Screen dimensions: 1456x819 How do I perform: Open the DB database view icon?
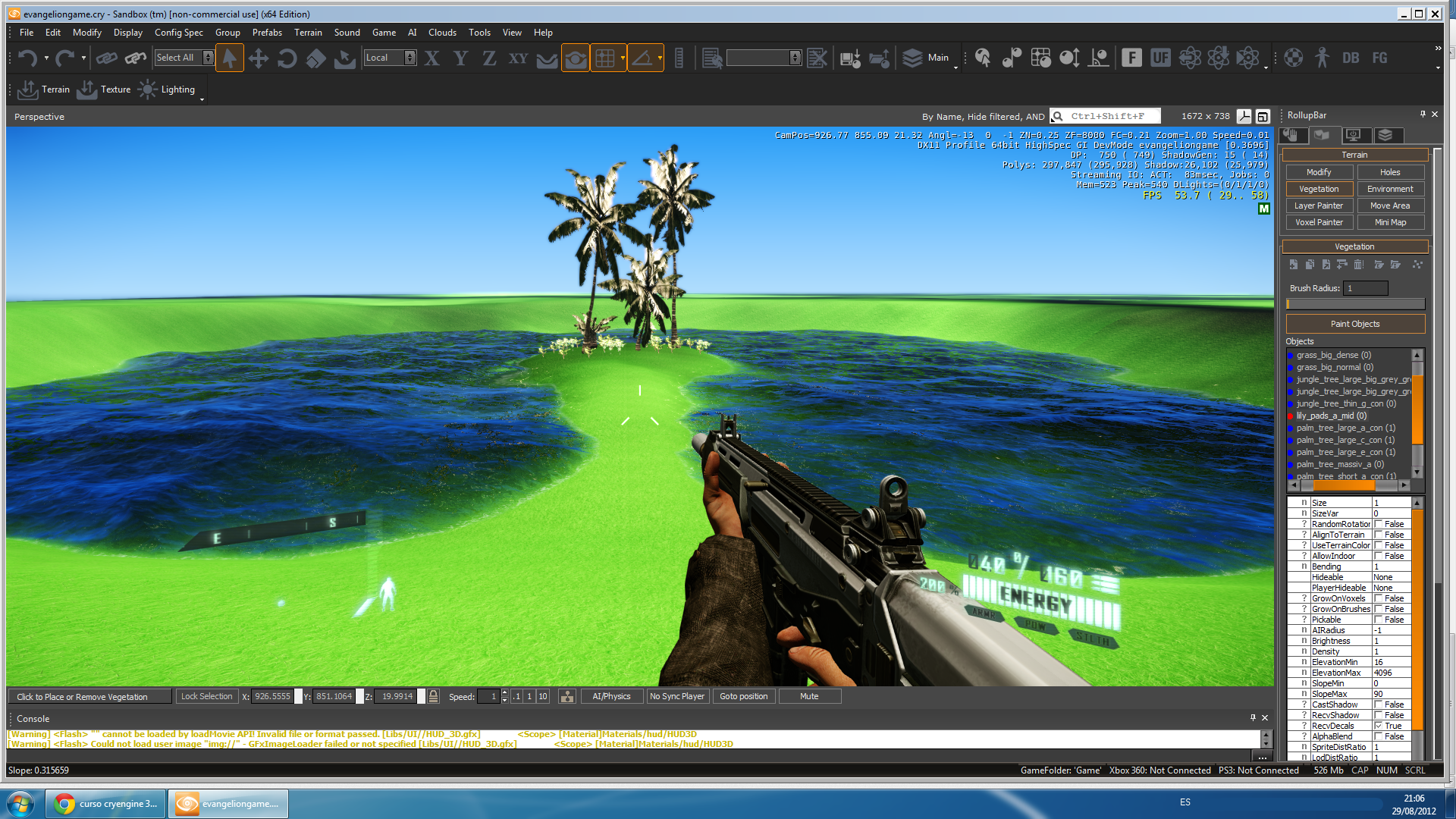click(1350, 58)
